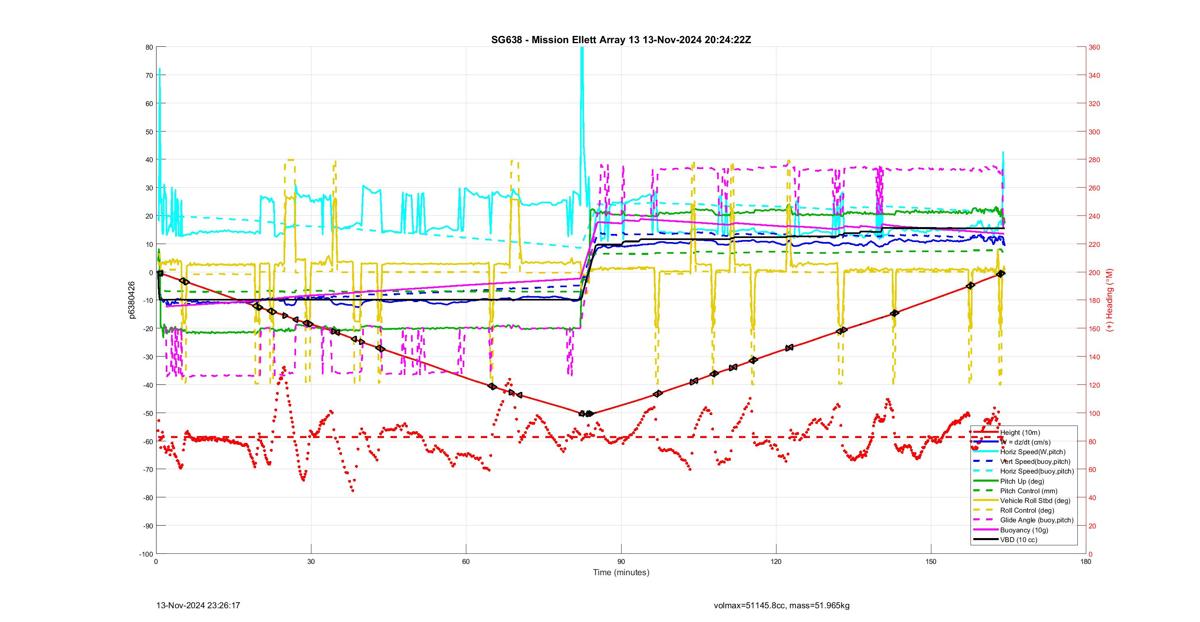Click the x-axis tick label '60'
Screen dimensions: 1200x622
coord(465,561)
